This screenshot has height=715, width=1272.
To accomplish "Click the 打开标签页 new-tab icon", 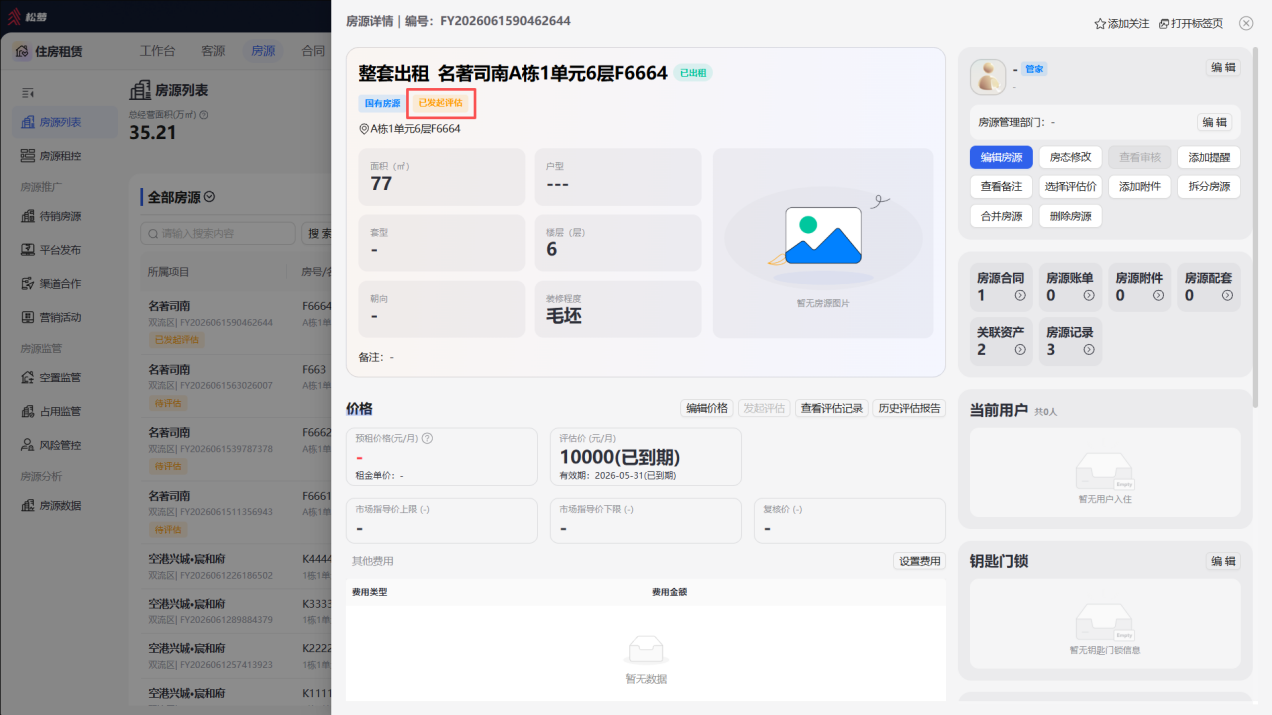I will [x=1164, y=23].
